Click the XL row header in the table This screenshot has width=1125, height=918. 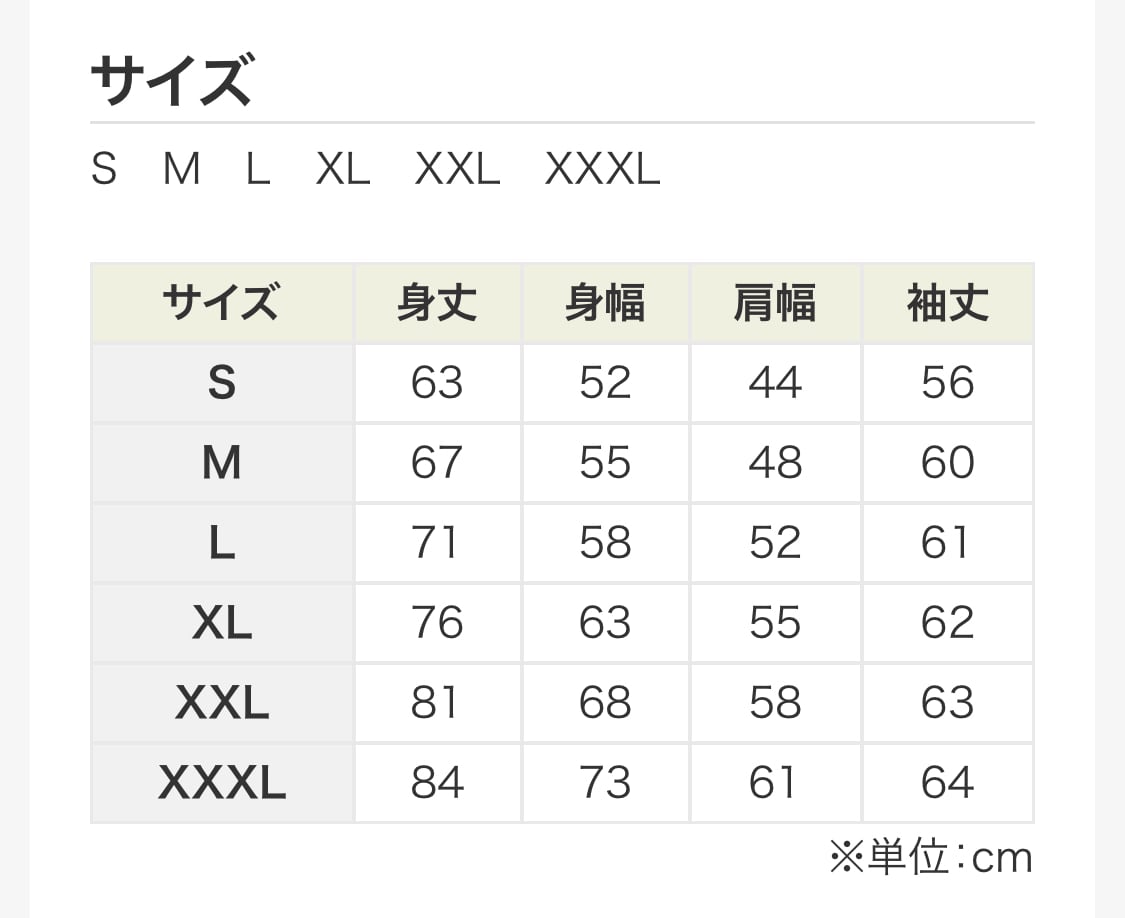point(221,623)
